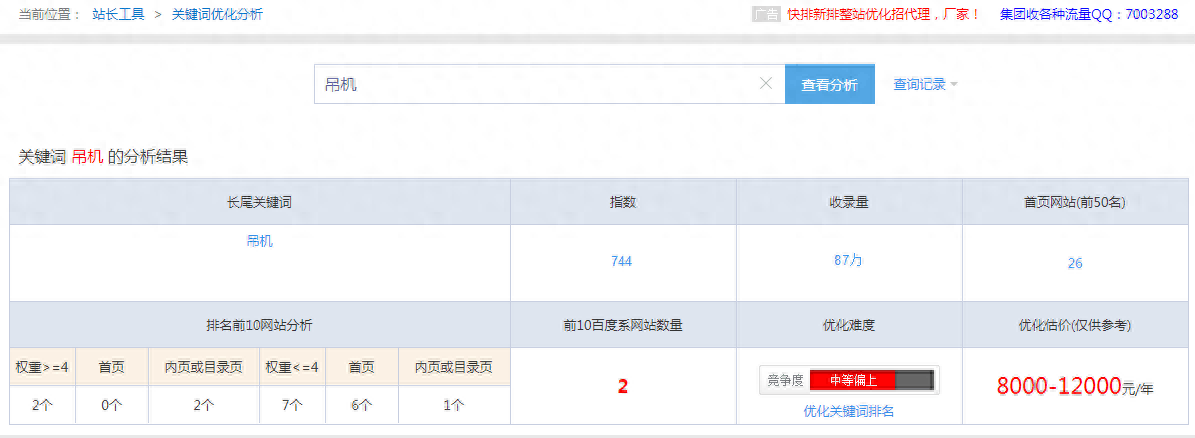Click the 8000-12000 price estimate

click(1058, 387)
